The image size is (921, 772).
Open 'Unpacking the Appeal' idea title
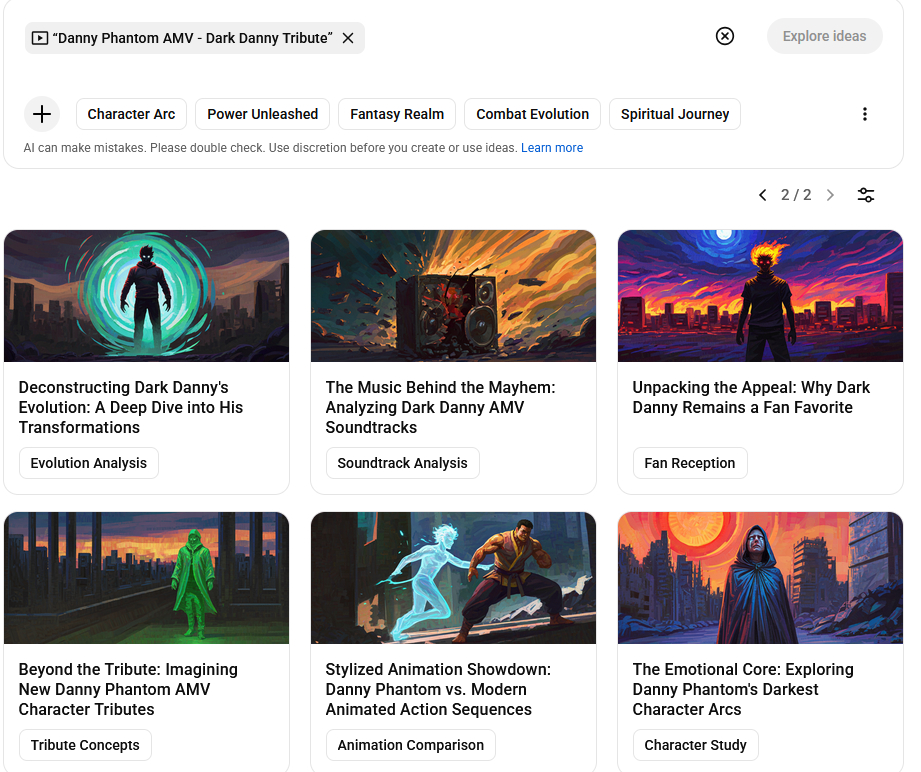[751, 397]
